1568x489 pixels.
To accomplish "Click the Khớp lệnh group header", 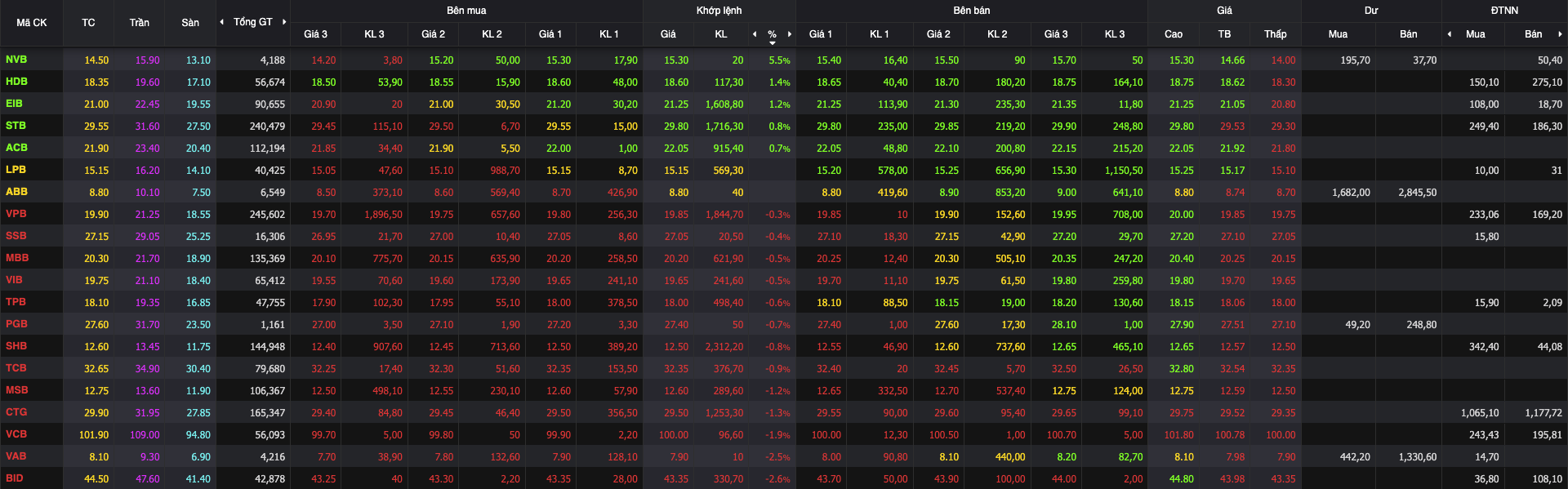I will (x=719, y=11).
